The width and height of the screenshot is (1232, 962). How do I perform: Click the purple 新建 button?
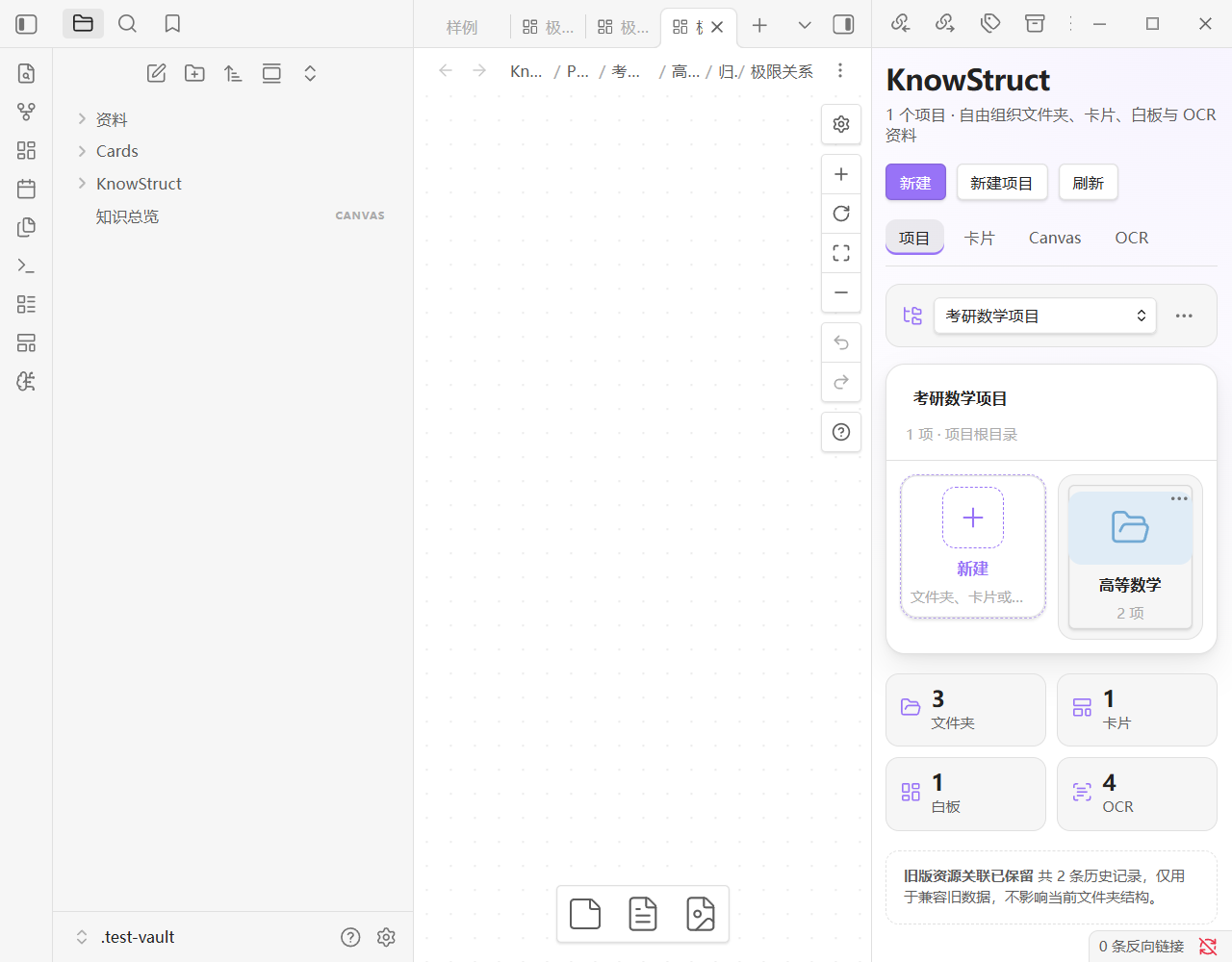pos(915,183)
